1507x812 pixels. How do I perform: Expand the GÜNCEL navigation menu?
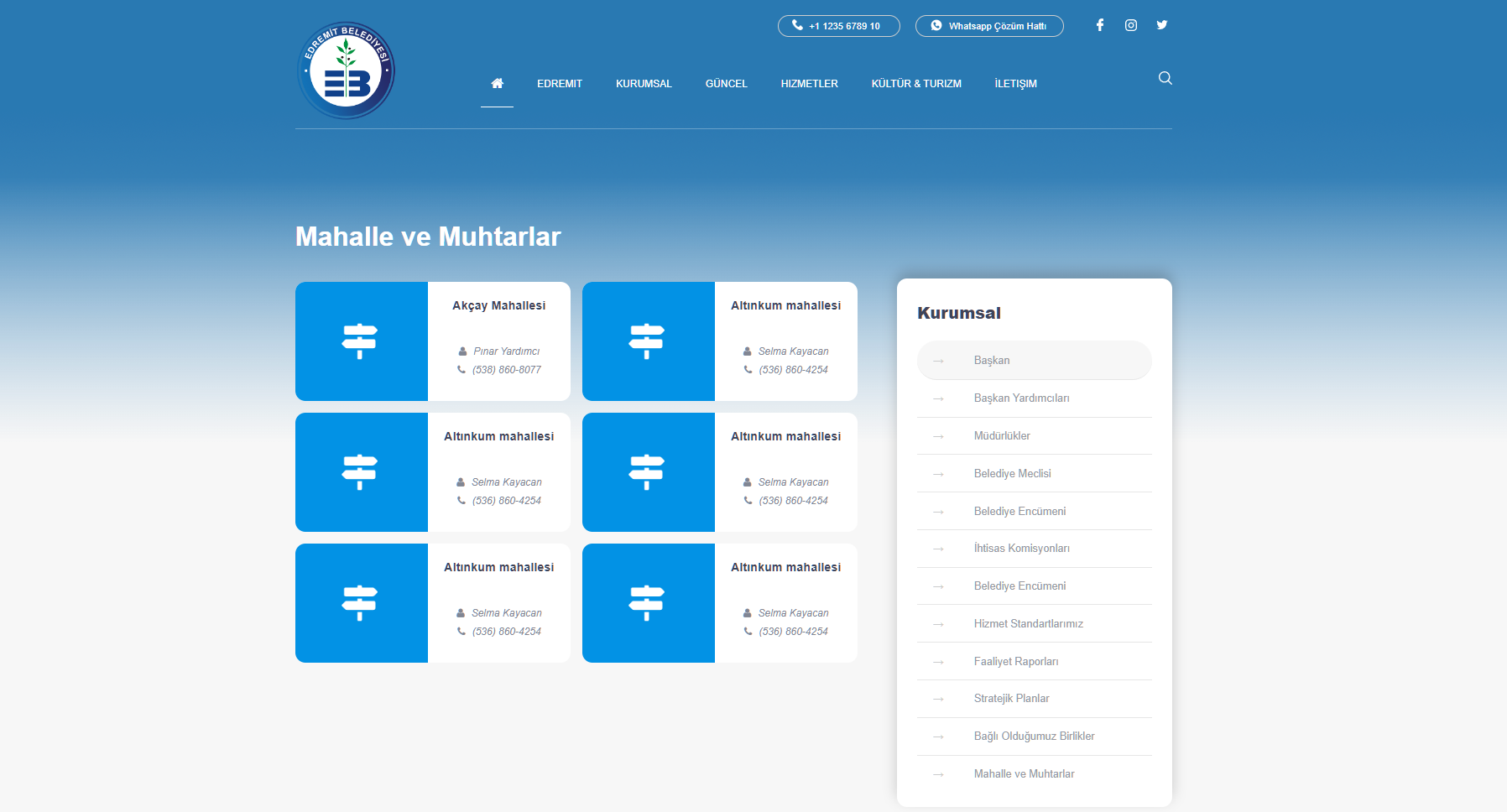click(726, 84)
